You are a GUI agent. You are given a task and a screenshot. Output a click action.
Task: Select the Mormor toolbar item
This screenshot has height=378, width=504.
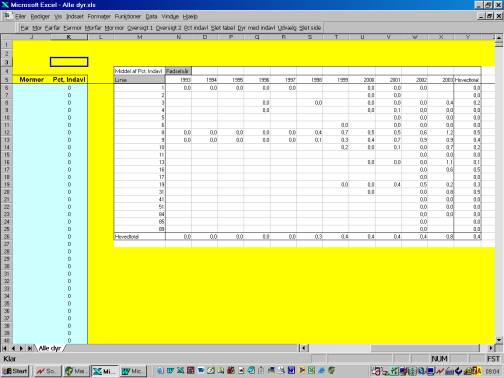[114, 28]
